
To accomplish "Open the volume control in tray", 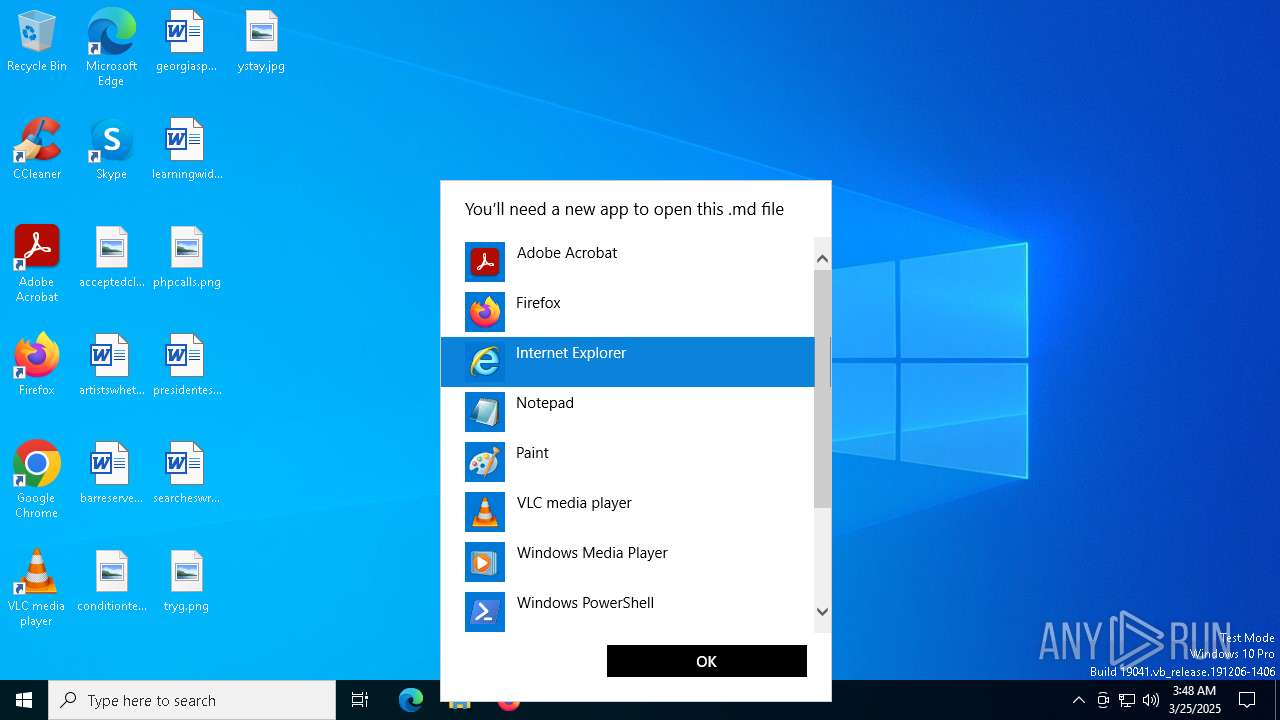I will click(1151, 700).
